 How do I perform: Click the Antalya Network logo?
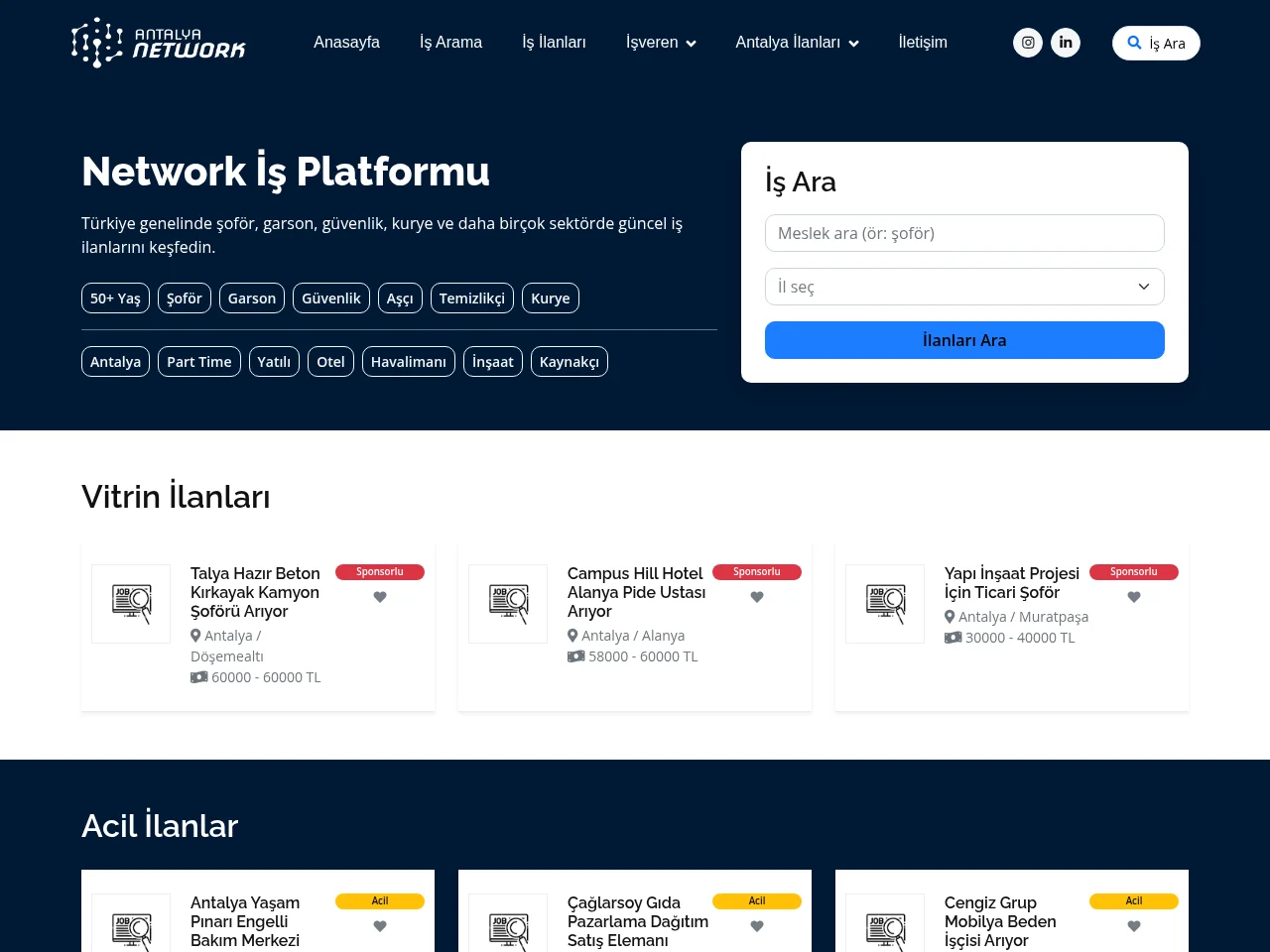pyautogui.click(x=159, y=43)
